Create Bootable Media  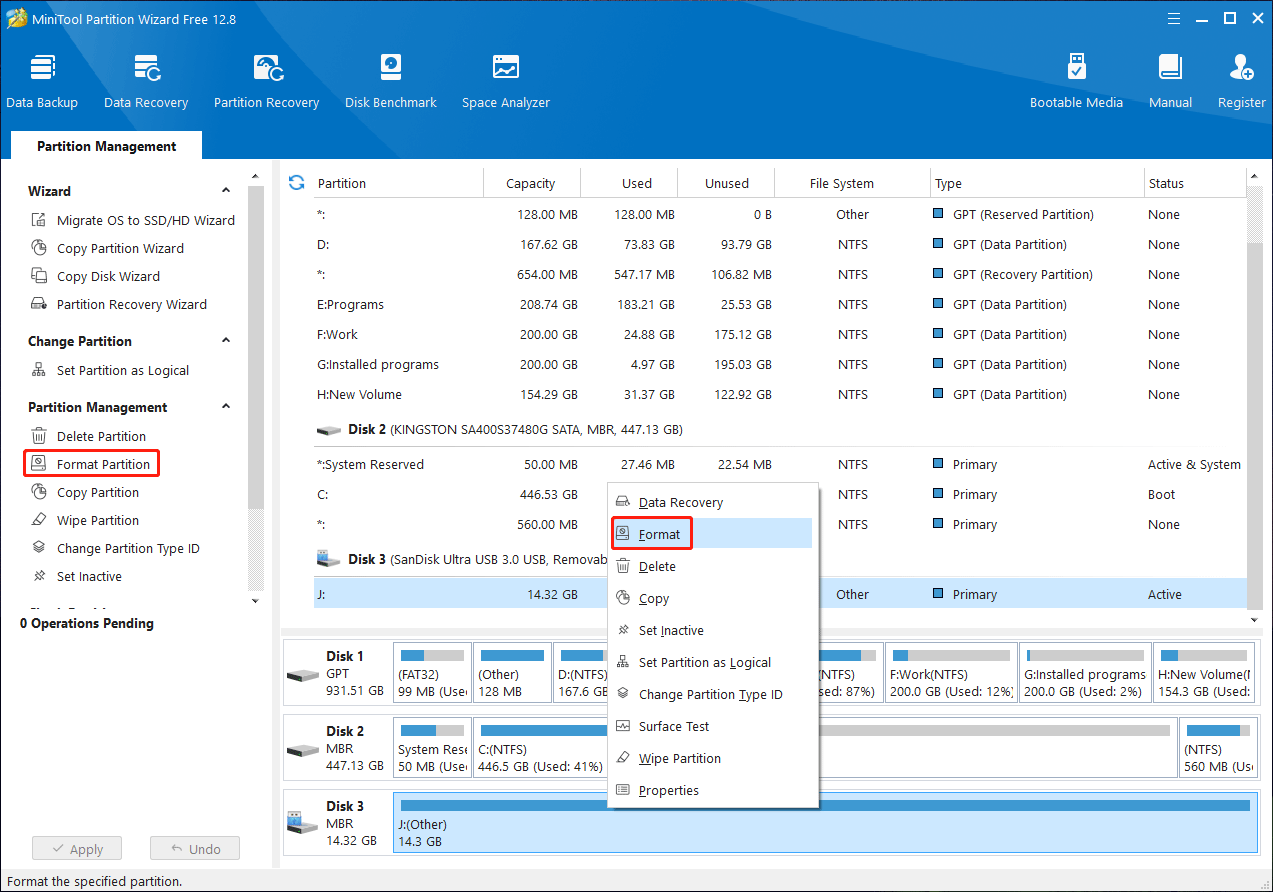[x=1076, y=81]
